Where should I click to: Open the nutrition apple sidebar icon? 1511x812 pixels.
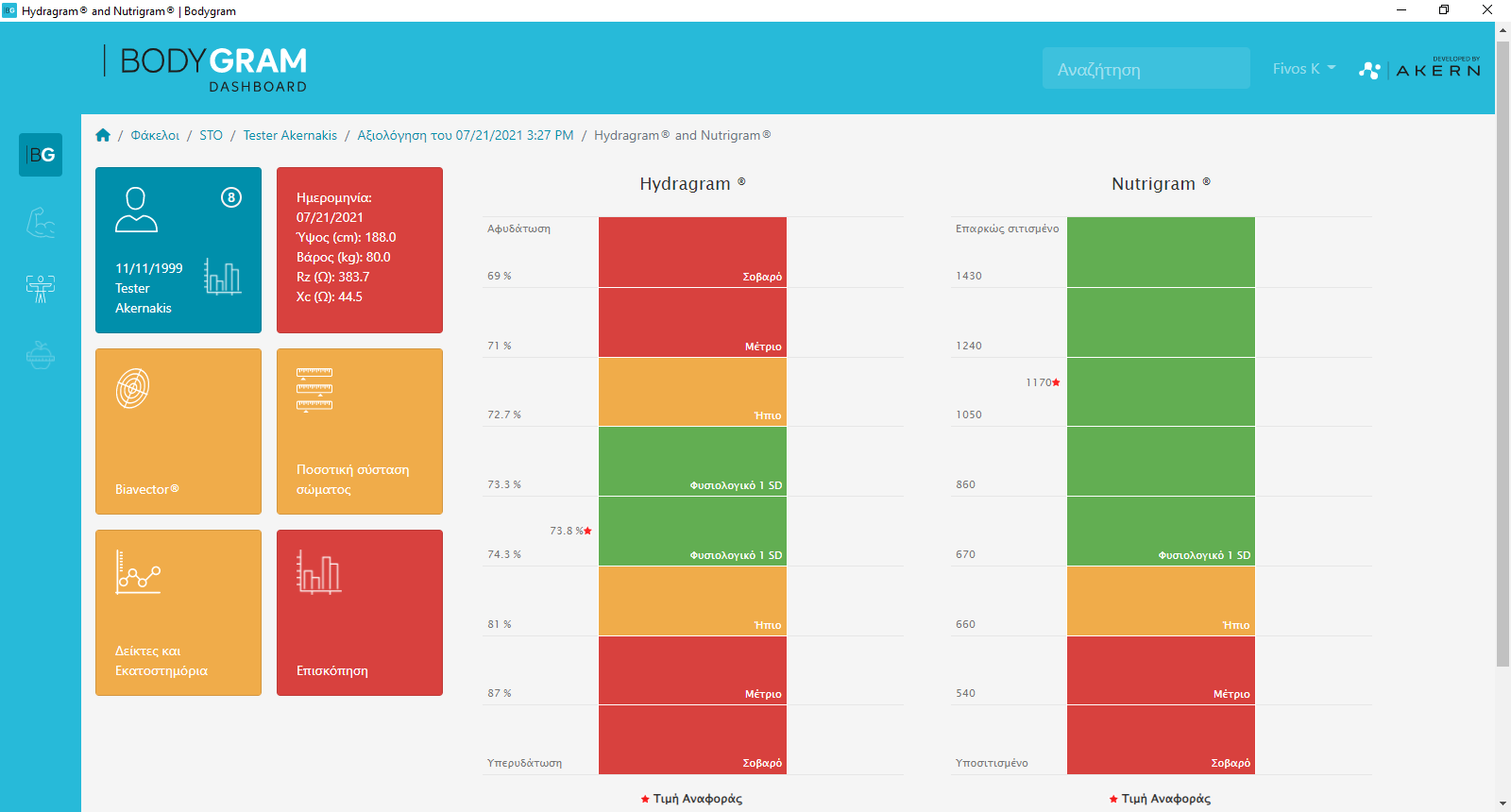tap(41, 354)
